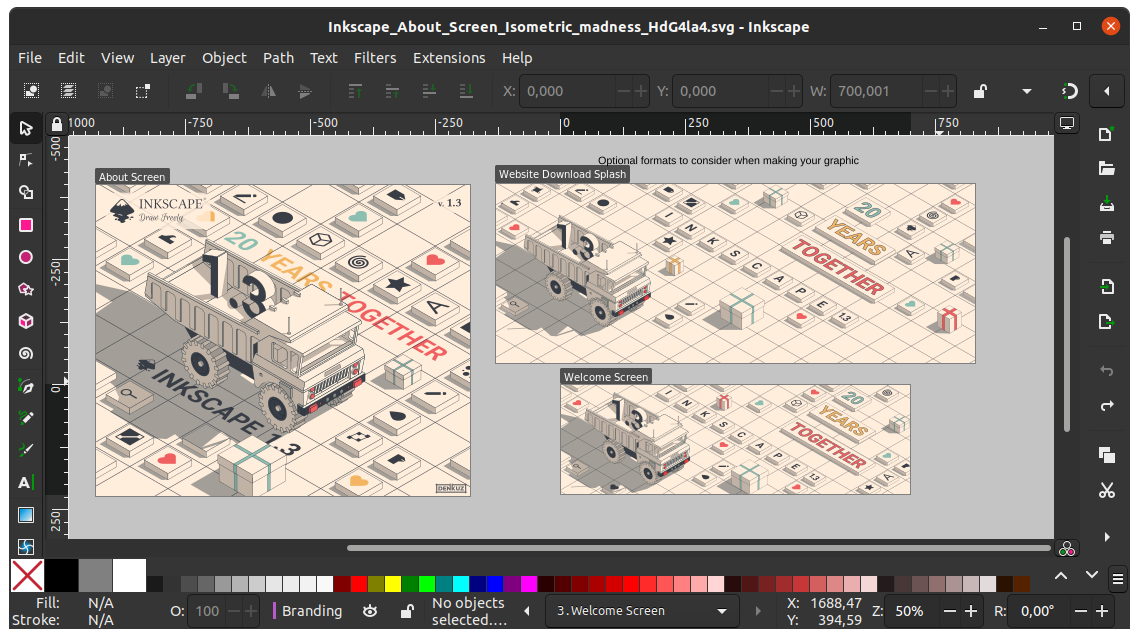Select the Pencil freehand tool
The height and width of the screenshot is (638, 1139).
click(x=25, y=418)
